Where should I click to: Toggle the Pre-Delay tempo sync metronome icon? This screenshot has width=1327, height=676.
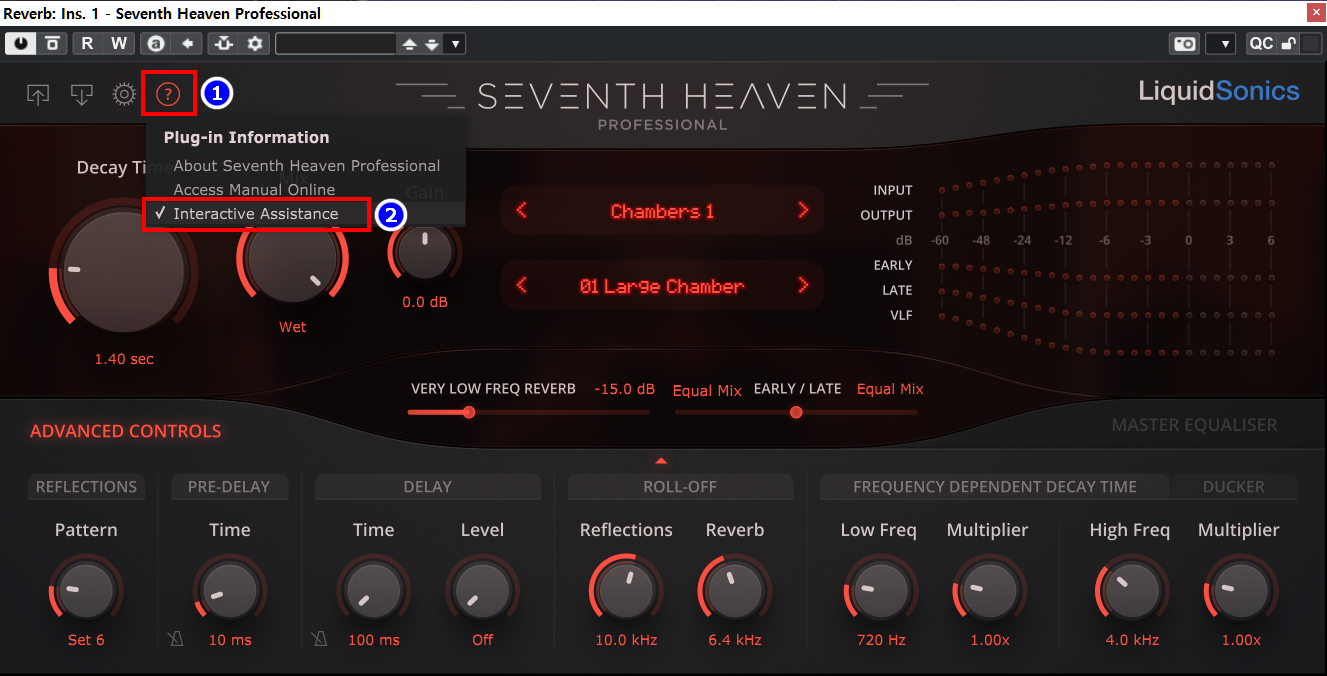[x=177, y=639]
